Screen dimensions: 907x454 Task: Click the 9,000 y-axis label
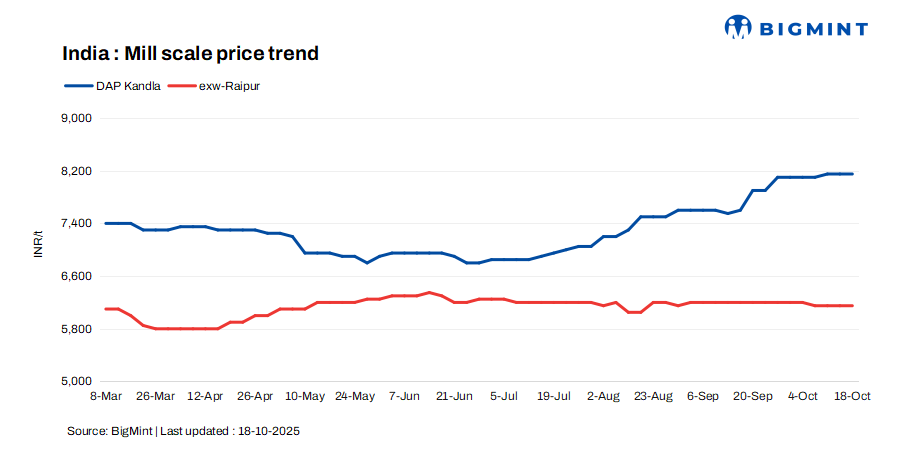click(77, 118)
